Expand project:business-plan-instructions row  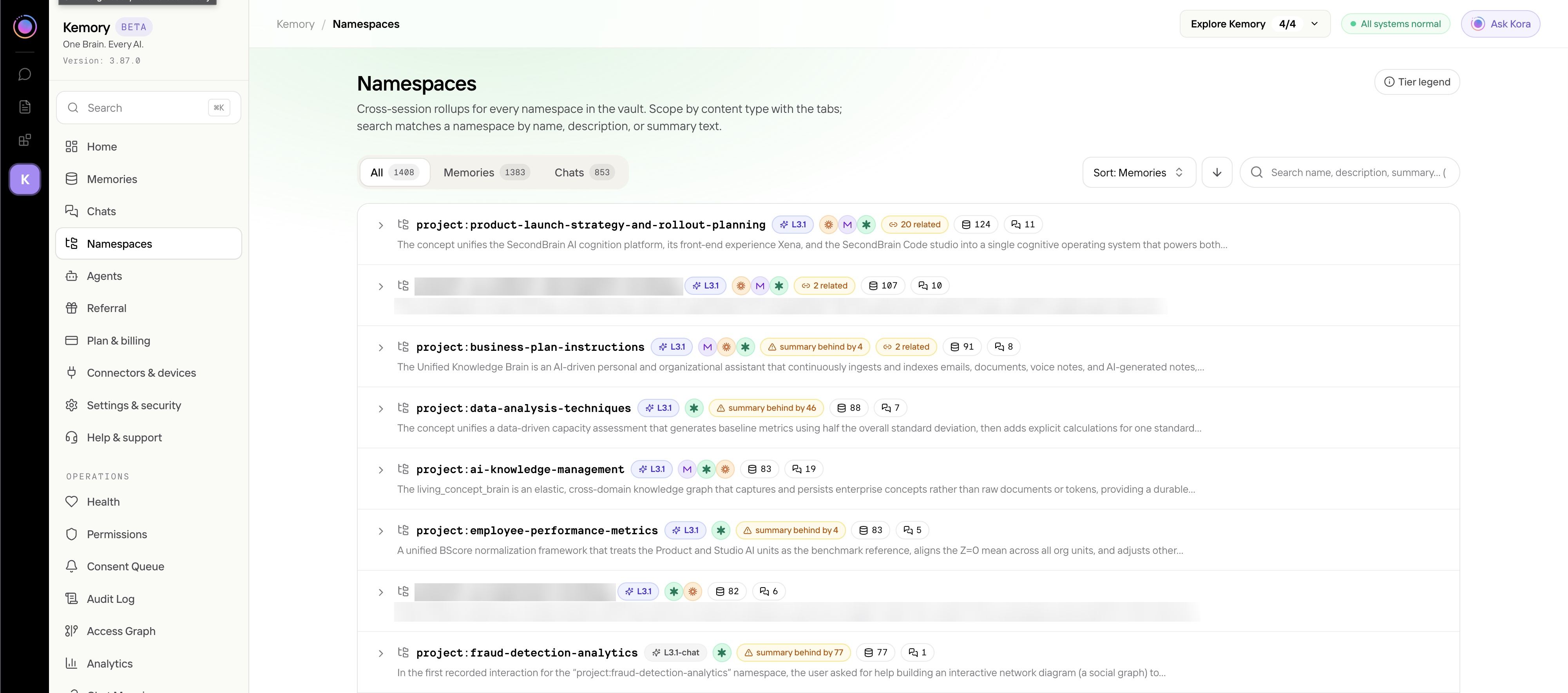pyautogui.click(x=380, y=348)
